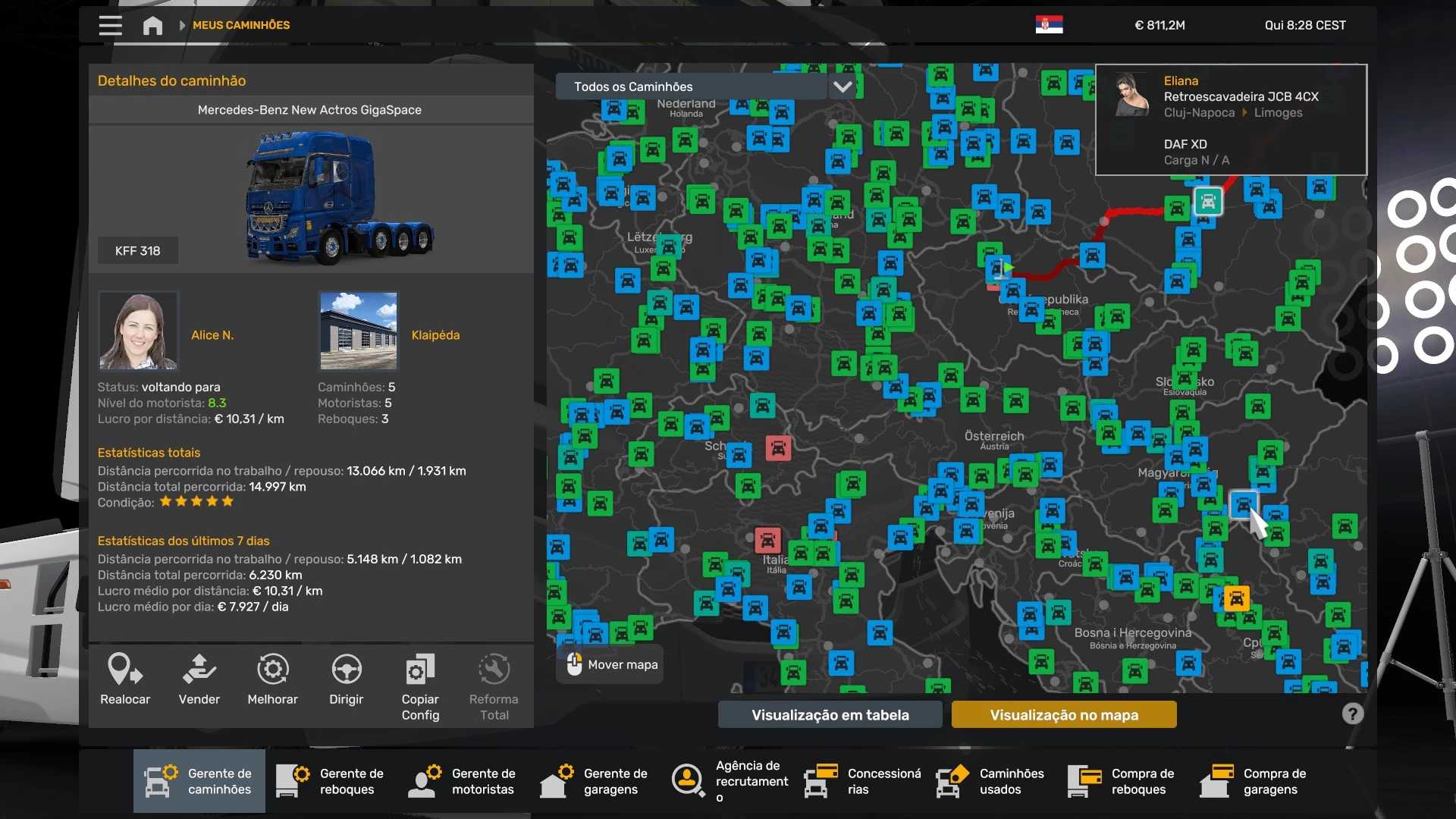Select the orange truck marker on map
The image size is (1456, 819).
click(x=1236, y=598)
